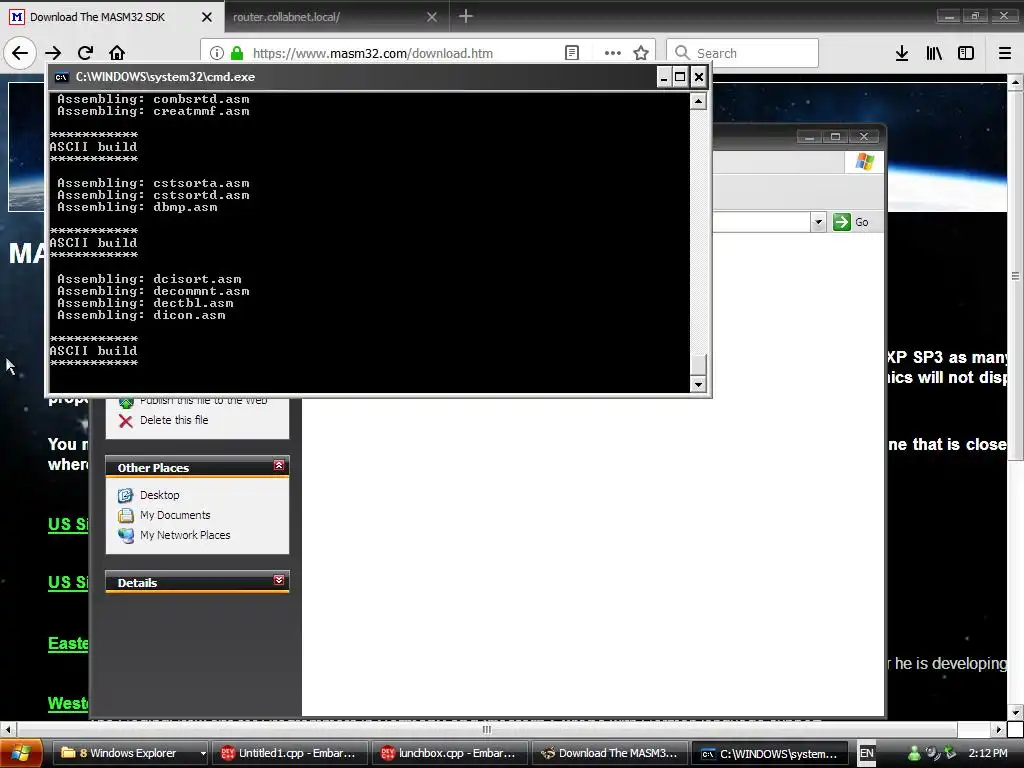Click EN language indicator in taskbar
1024x768 pixels.
pyautogui.click(x=867, y=753)
